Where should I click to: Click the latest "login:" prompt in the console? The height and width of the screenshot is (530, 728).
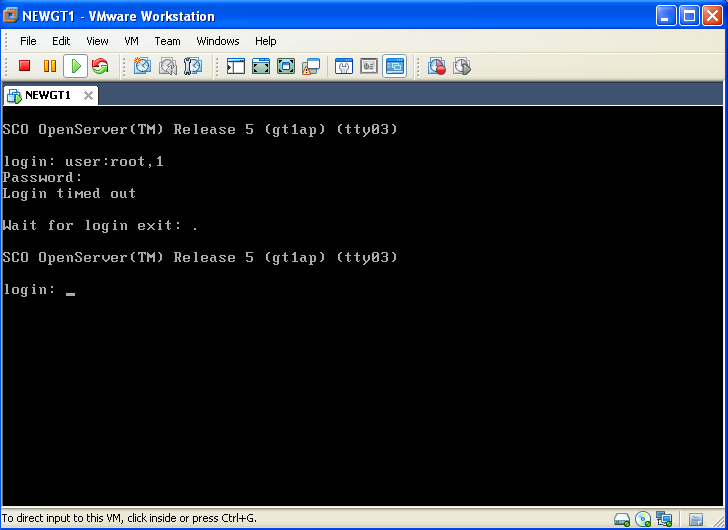click(x=29, y=290)
